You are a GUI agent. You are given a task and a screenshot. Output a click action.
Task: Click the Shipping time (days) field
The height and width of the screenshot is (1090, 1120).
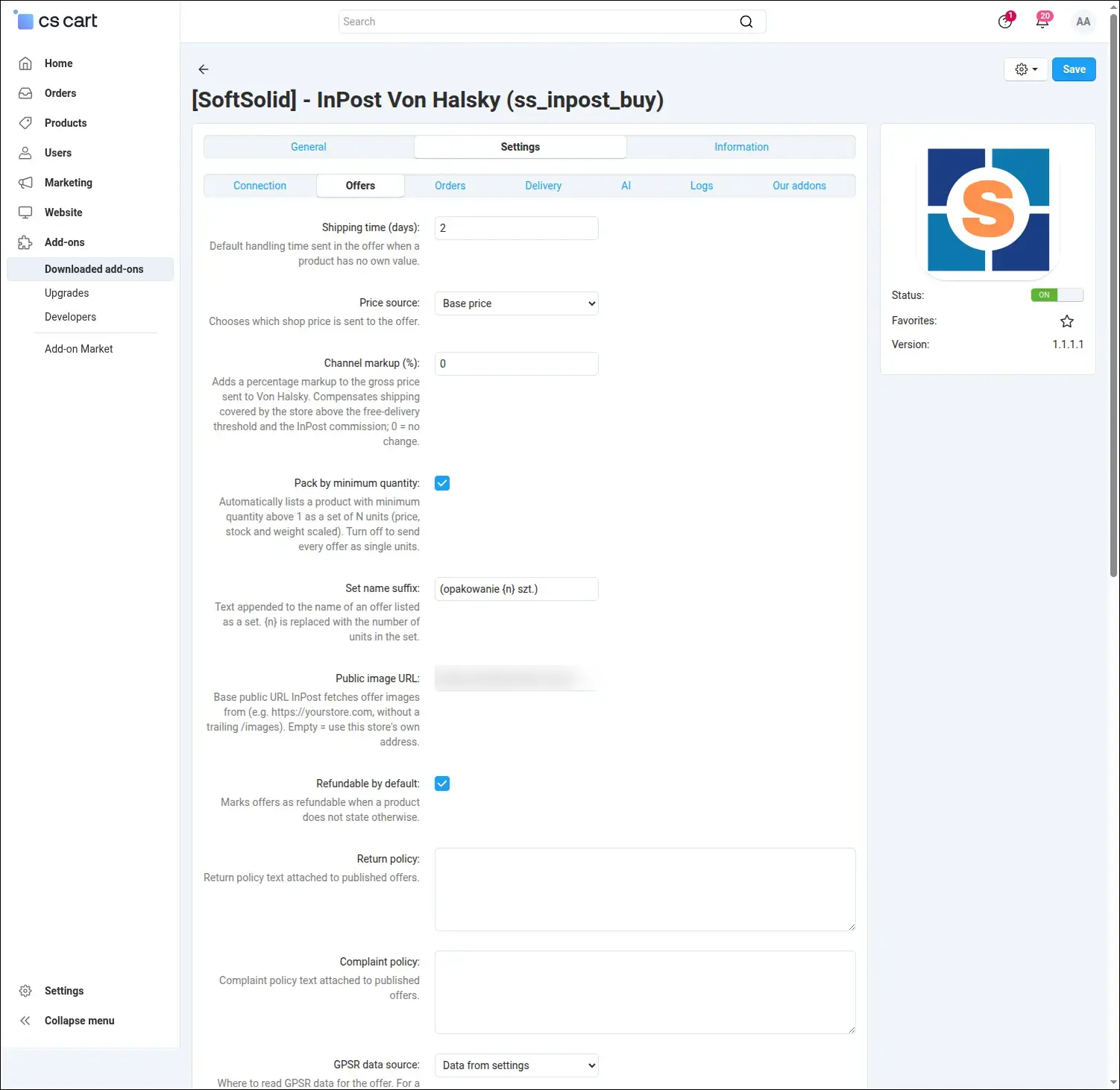pyautogui.click(x=517, y=228)
